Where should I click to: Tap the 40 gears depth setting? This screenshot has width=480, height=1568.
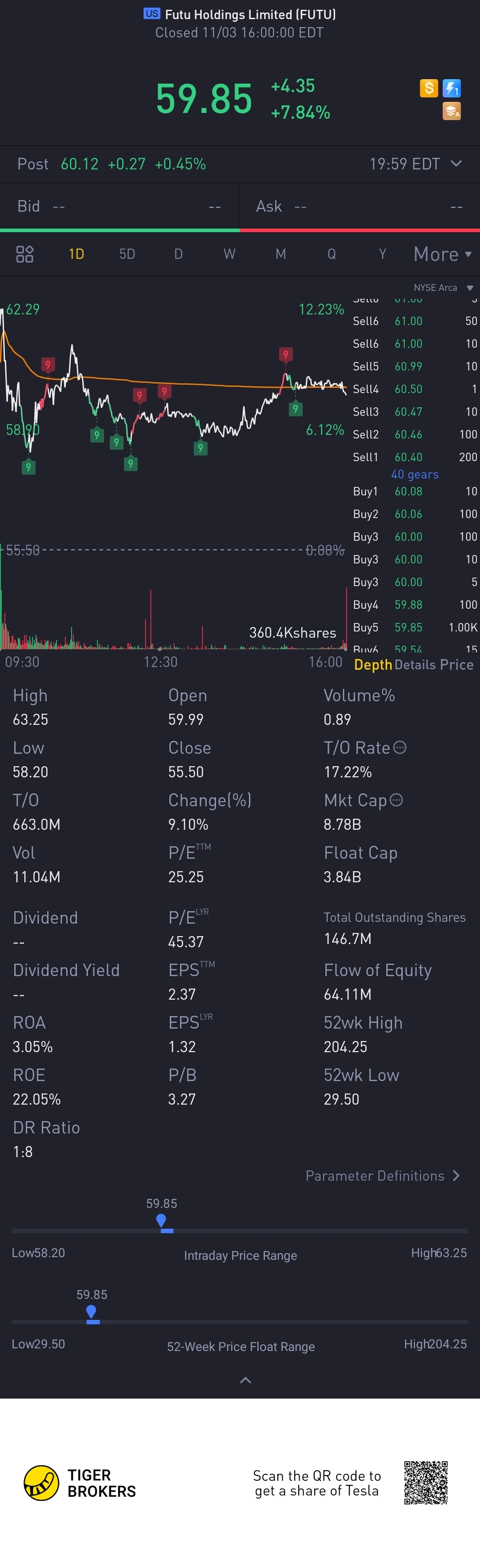click(415, 474)
